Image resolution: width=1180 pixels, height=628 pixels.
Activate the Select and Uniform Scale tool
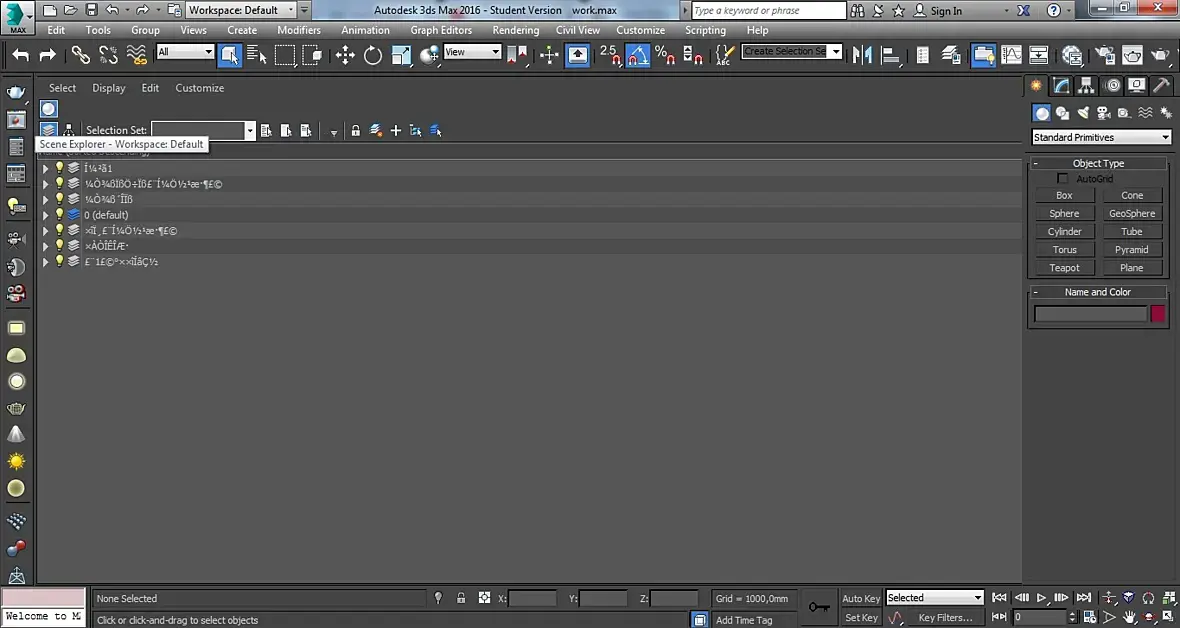pos(401,54)
